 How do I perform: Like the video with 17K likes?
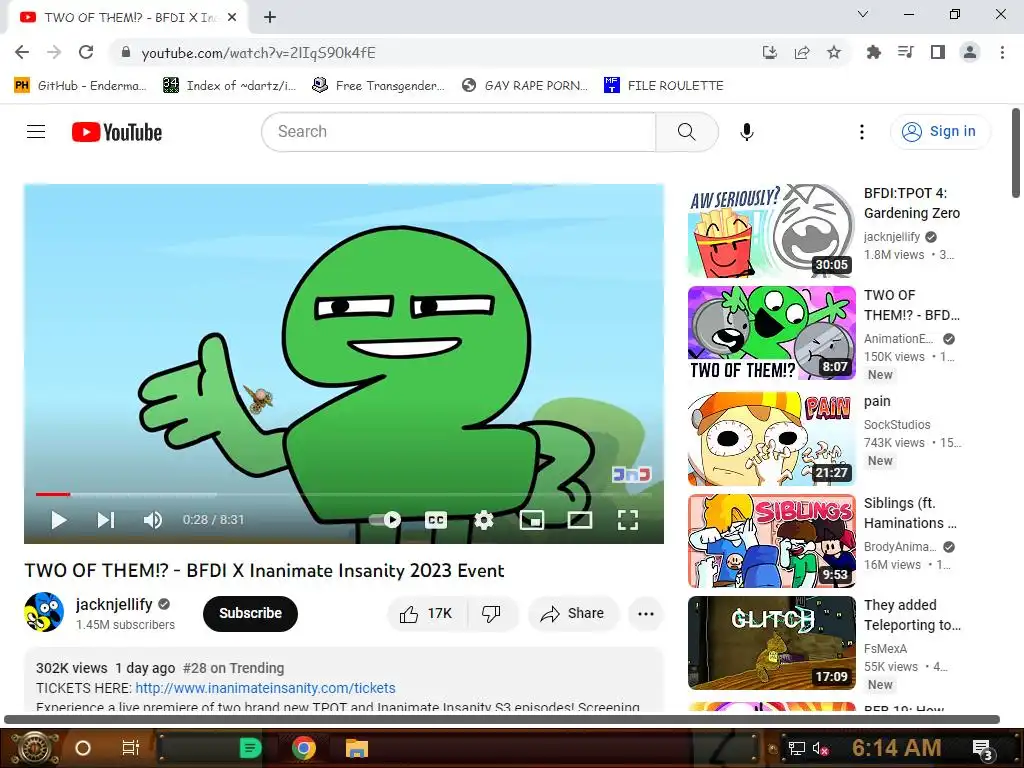click(x=427, y=613)
